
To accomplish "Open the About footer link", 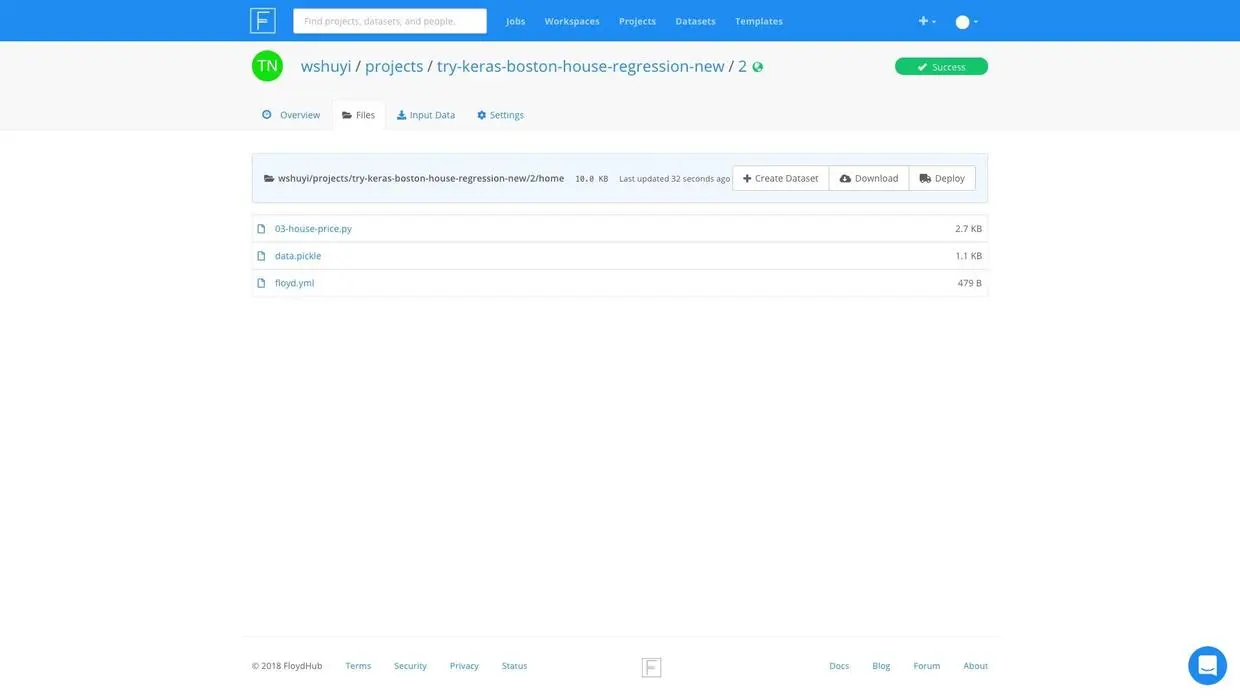I will point(975,666).
